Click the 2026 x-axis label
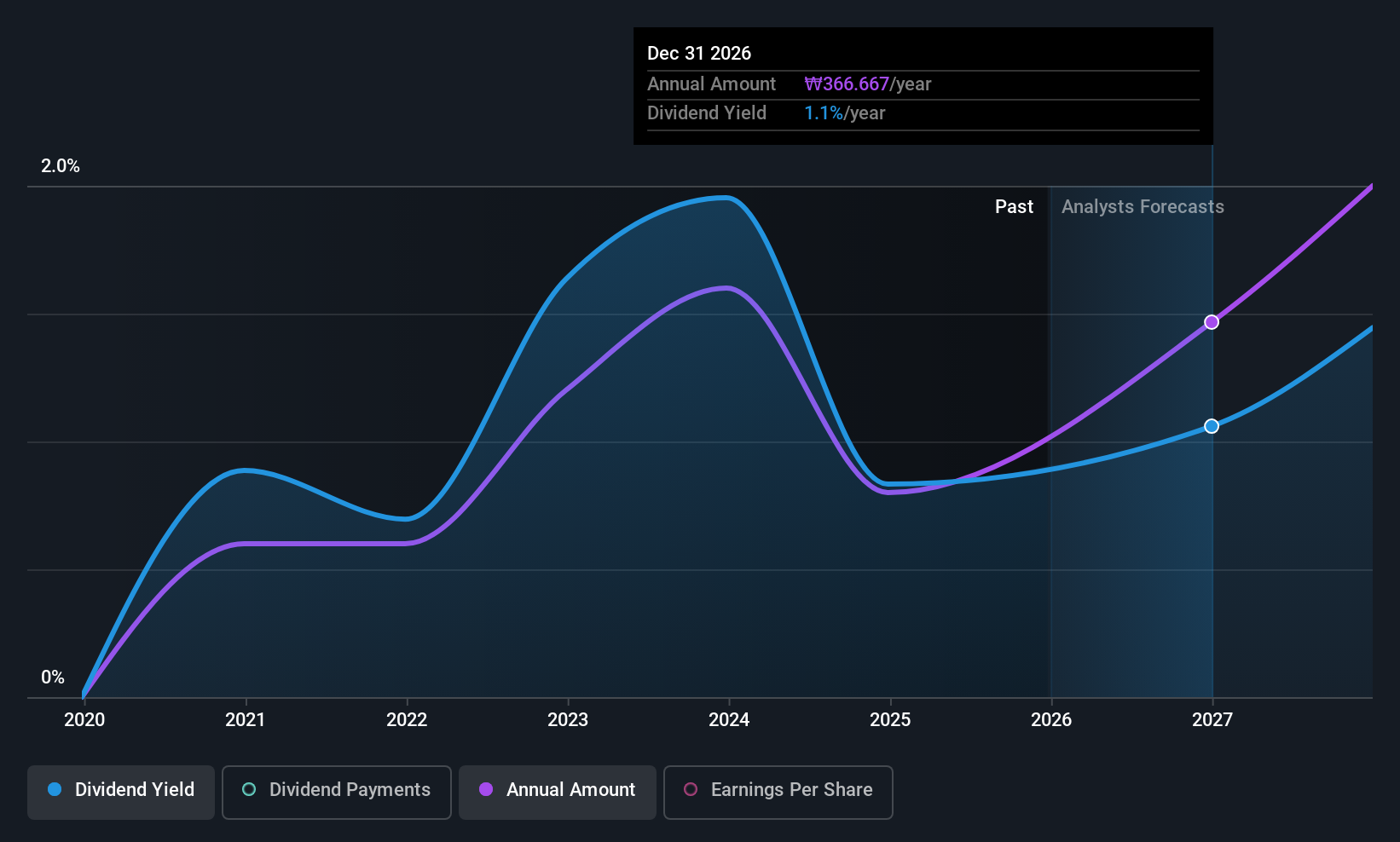The width and height of the screenshot is (1400, 842). pyautogui.click(x=1051, y=720)
